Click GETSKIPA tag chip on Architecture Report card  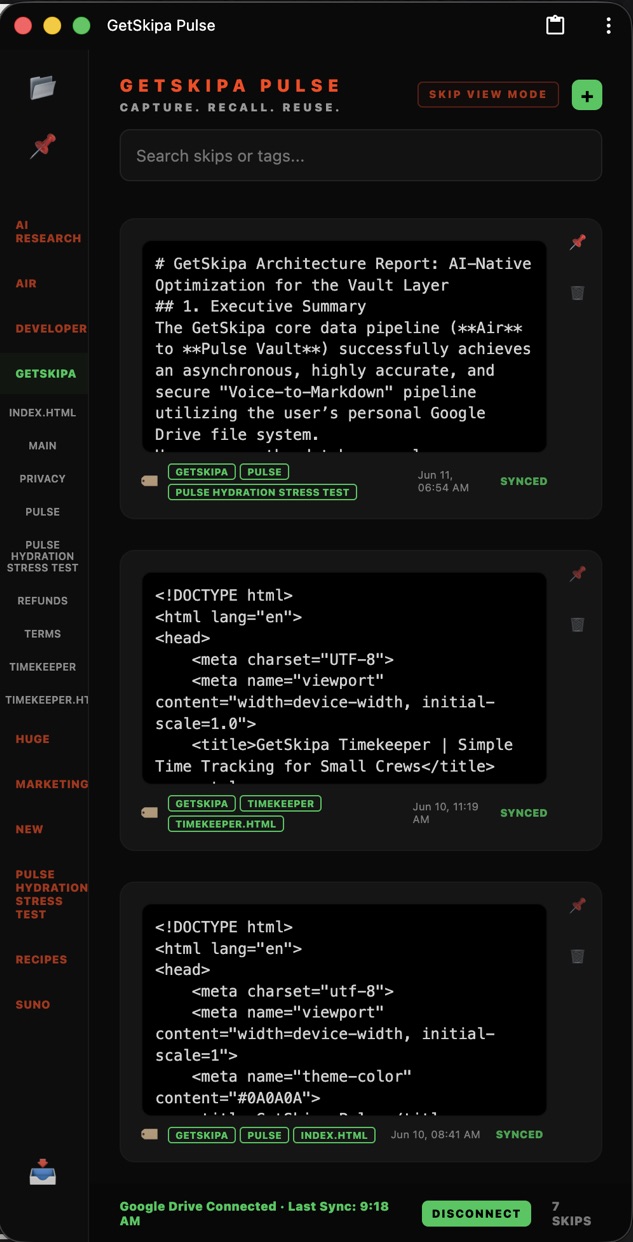coord(202,471)
